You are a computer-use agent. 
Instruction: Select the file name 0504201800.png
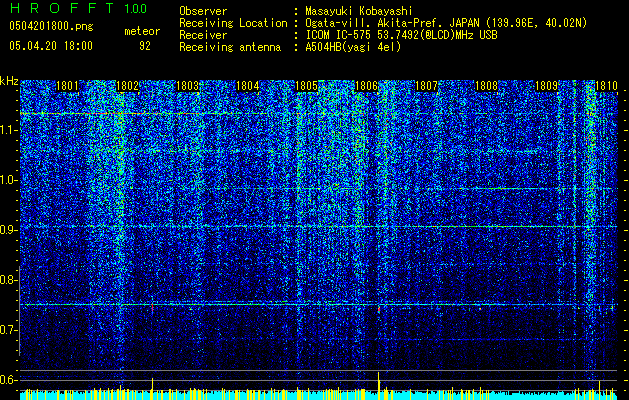coord(51,26)
